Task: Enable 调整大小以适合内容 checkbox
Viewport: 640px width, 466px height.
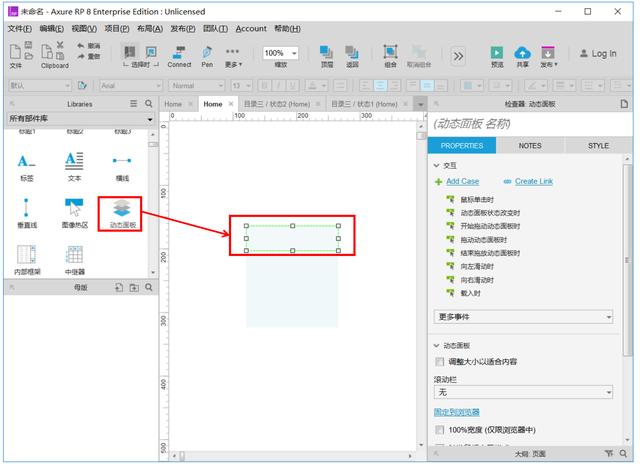Action: (x=440, y=361)
